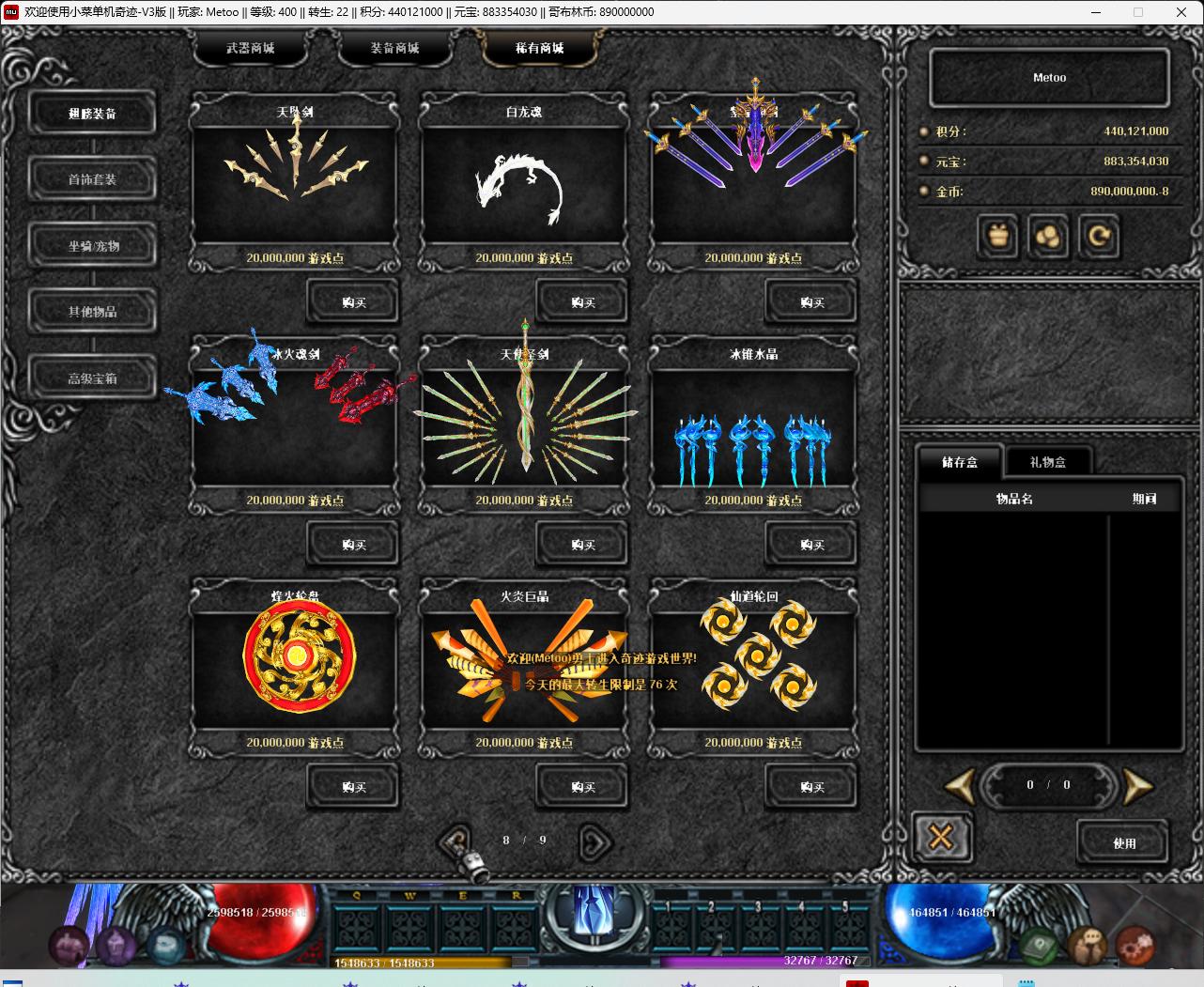Click the refresh arrow icon button
This screenshot has width=1204, height=987.
[1098, 236]
